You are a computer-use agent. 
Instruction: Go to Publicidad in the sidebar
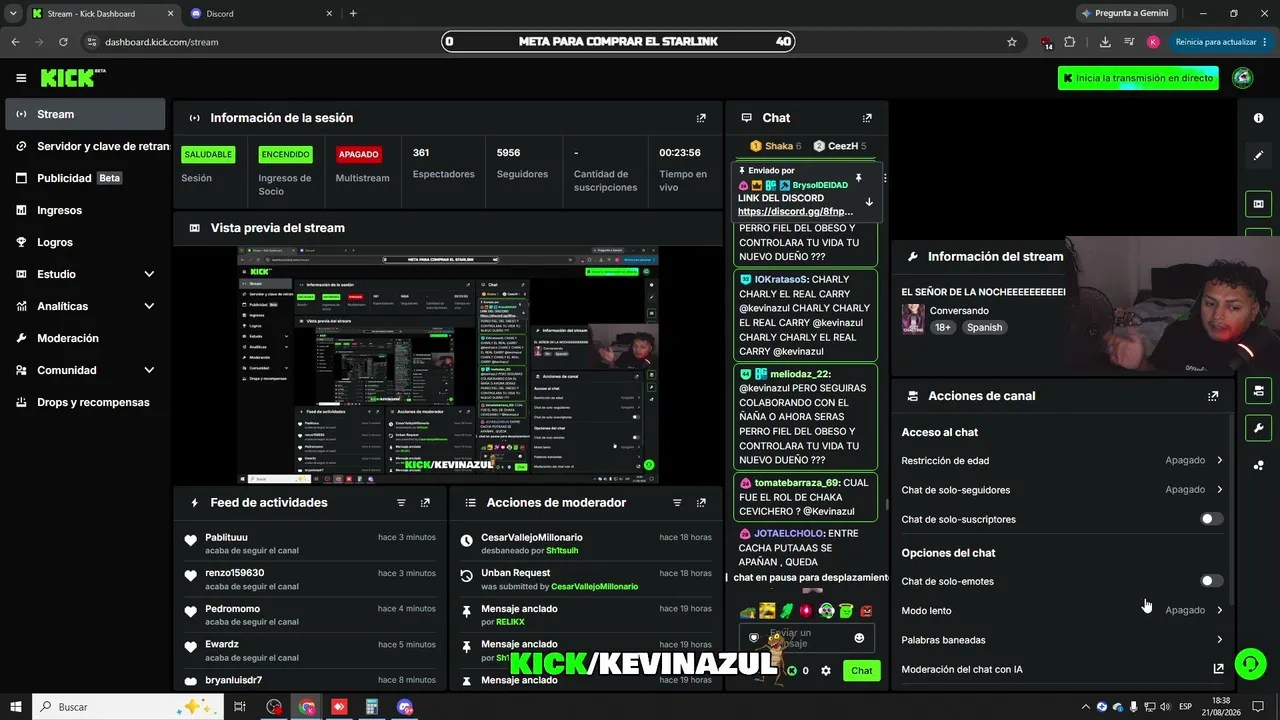click(x=85, y=178)
